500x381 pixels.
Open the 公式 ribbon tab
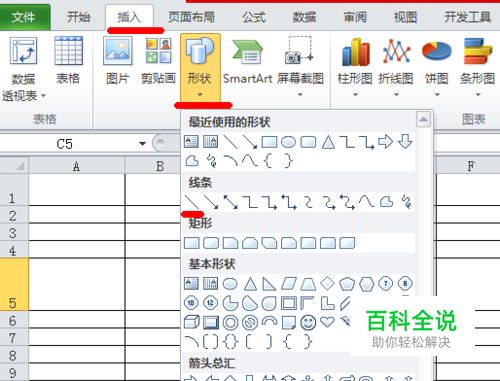[254, 17]
